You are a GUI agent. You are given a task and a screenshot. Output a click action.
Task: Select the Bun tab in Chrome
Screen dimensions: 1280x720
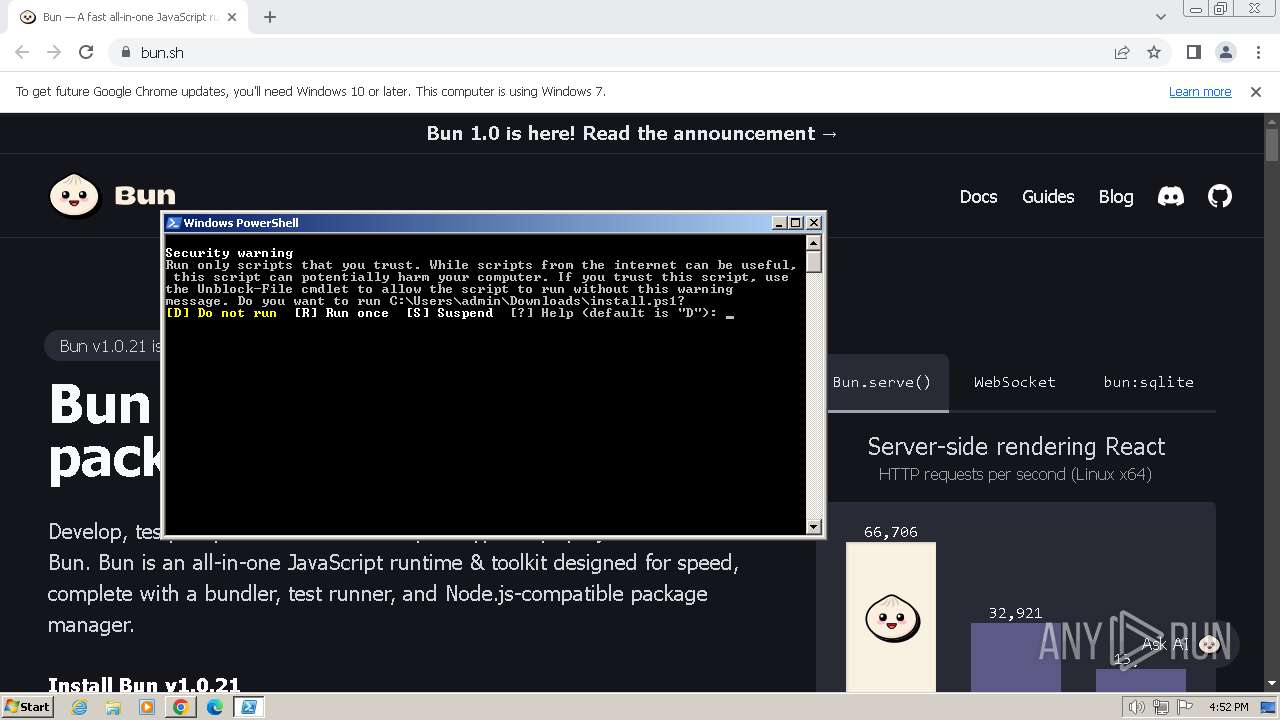pos(128,17)
